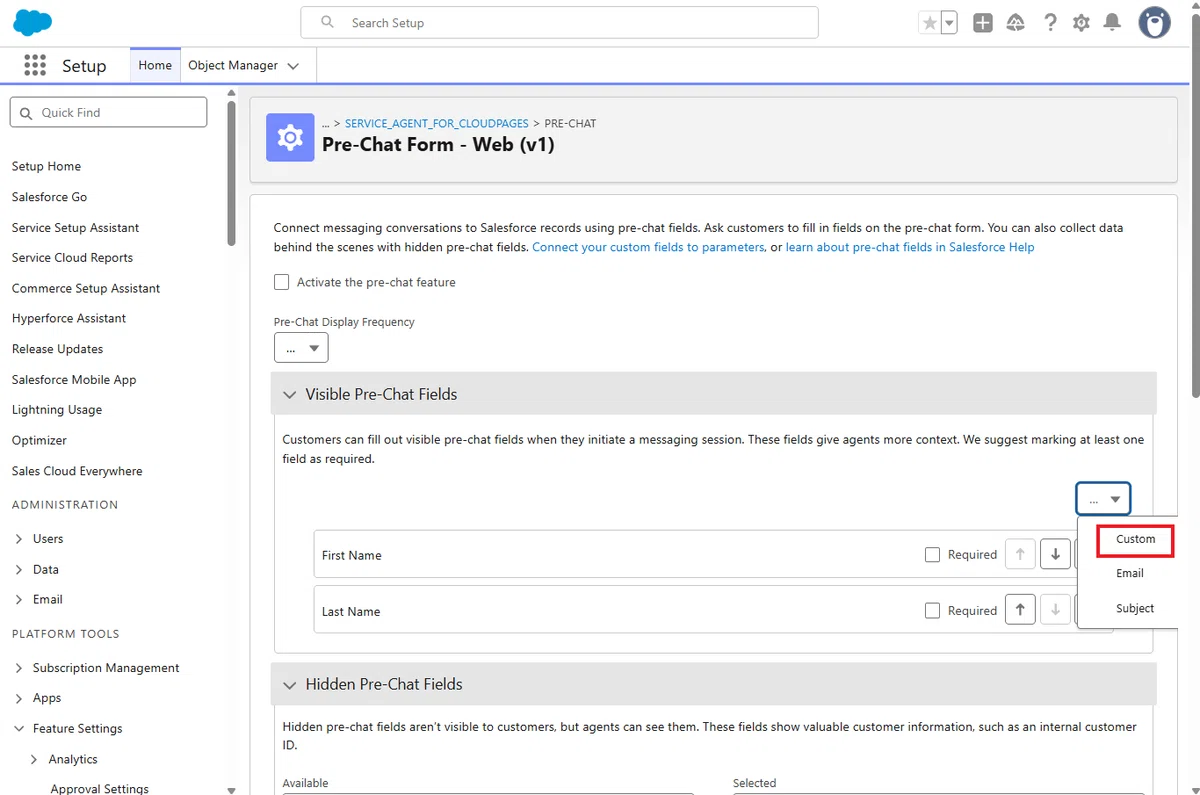Viewport: 1200px width, 795px height.
Task: Open Service Cloud Reports
Action: (72, 257)
